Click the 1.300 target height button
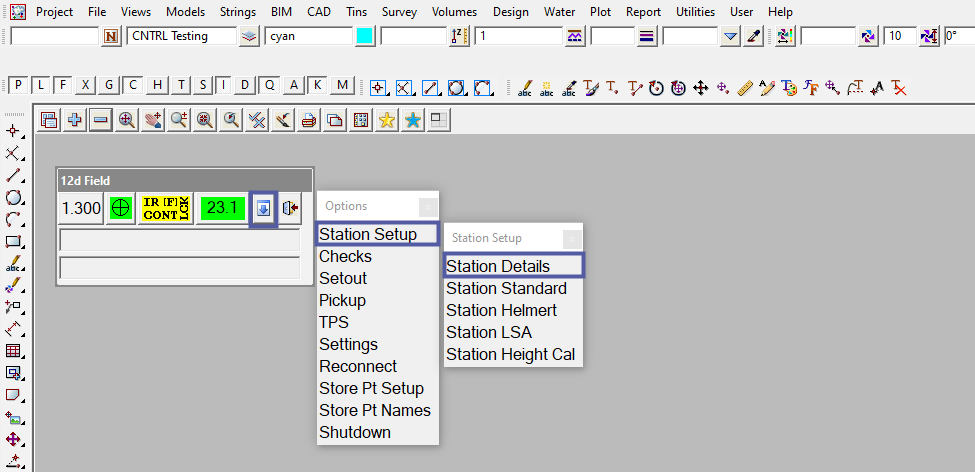The width and height of the screenshot is (975, 472). [81, 208]
